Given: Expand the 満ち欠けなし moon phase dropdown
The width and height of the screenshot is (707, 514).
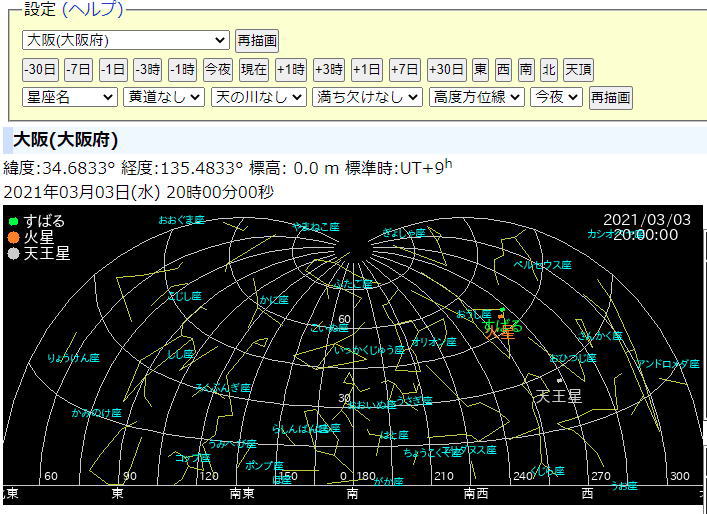Looking at the screenshot, I should [x=367, y=97].
